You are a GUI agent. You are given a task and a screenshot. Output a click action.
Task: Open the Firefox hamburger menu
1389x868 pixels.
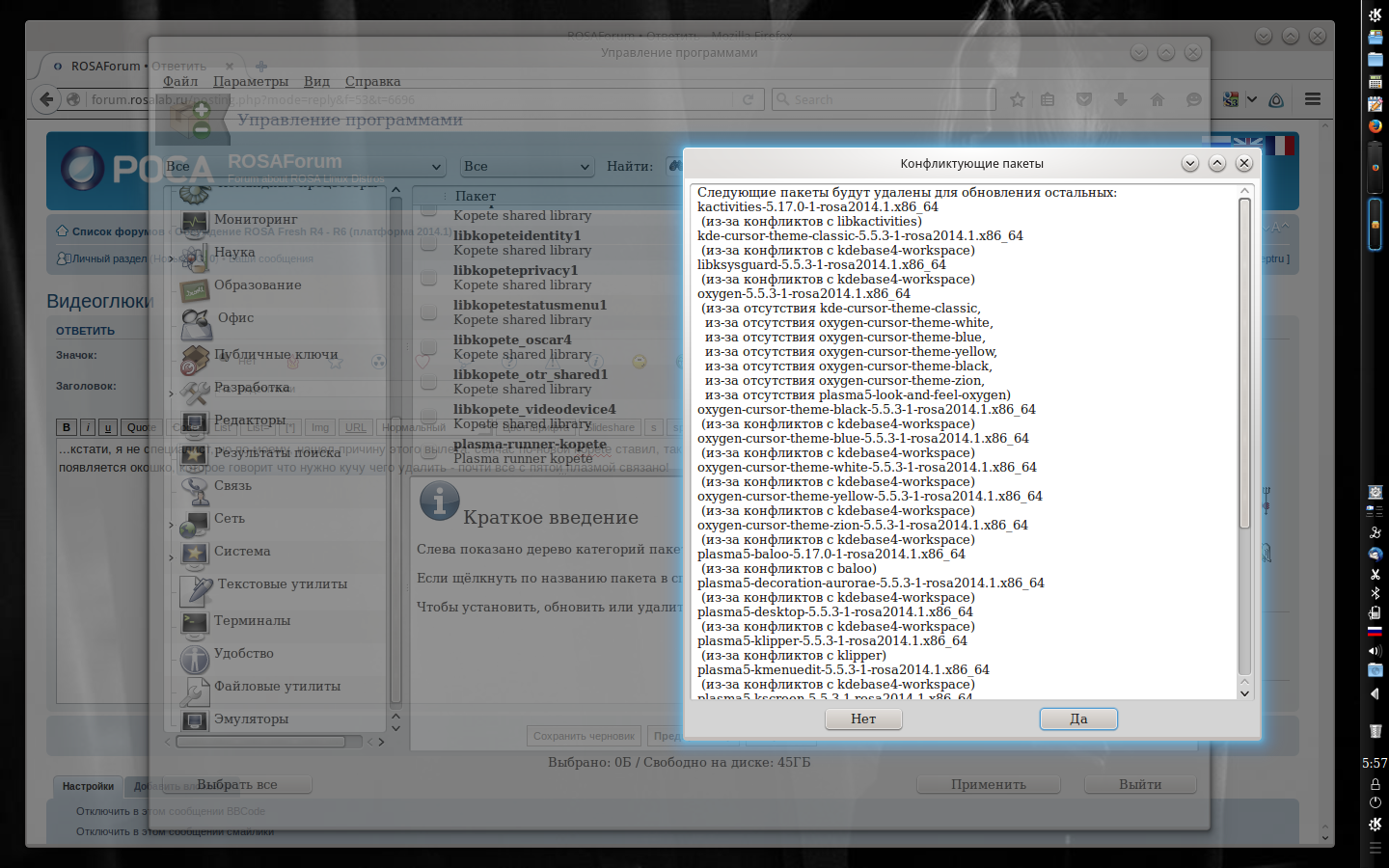click(1313, 98)
